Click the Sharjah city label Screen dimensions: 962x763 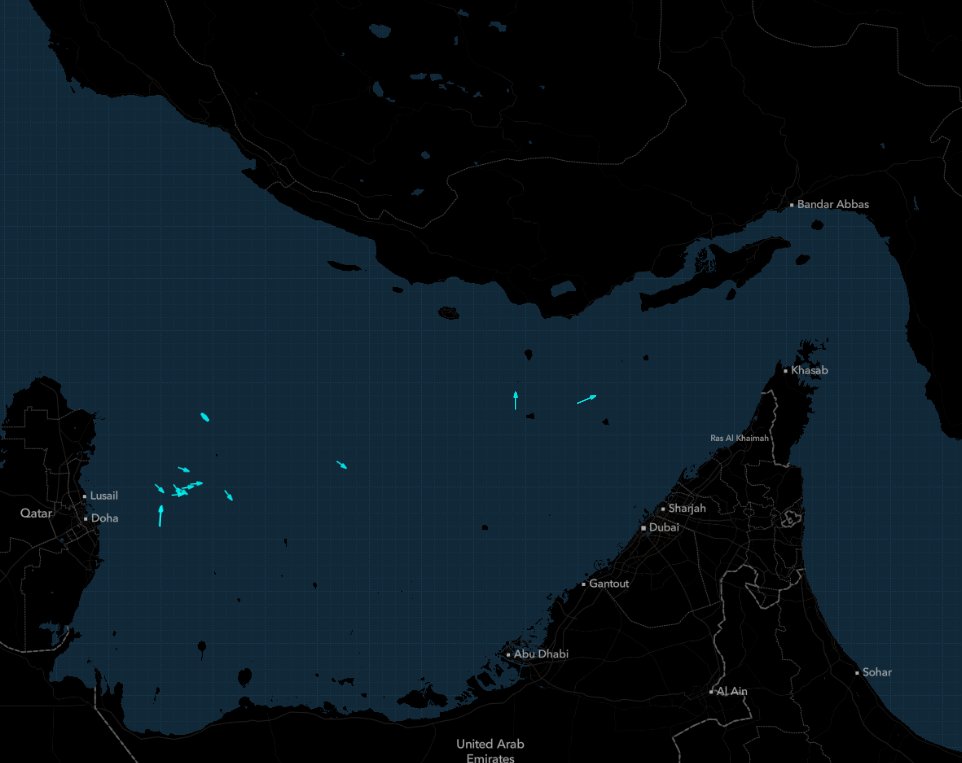coord(687,508)
